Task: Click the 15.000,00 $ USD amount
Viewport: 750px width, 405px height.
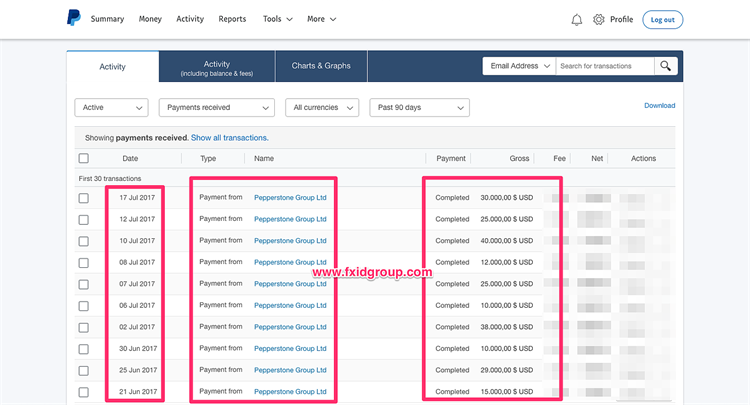Action: 507,392
